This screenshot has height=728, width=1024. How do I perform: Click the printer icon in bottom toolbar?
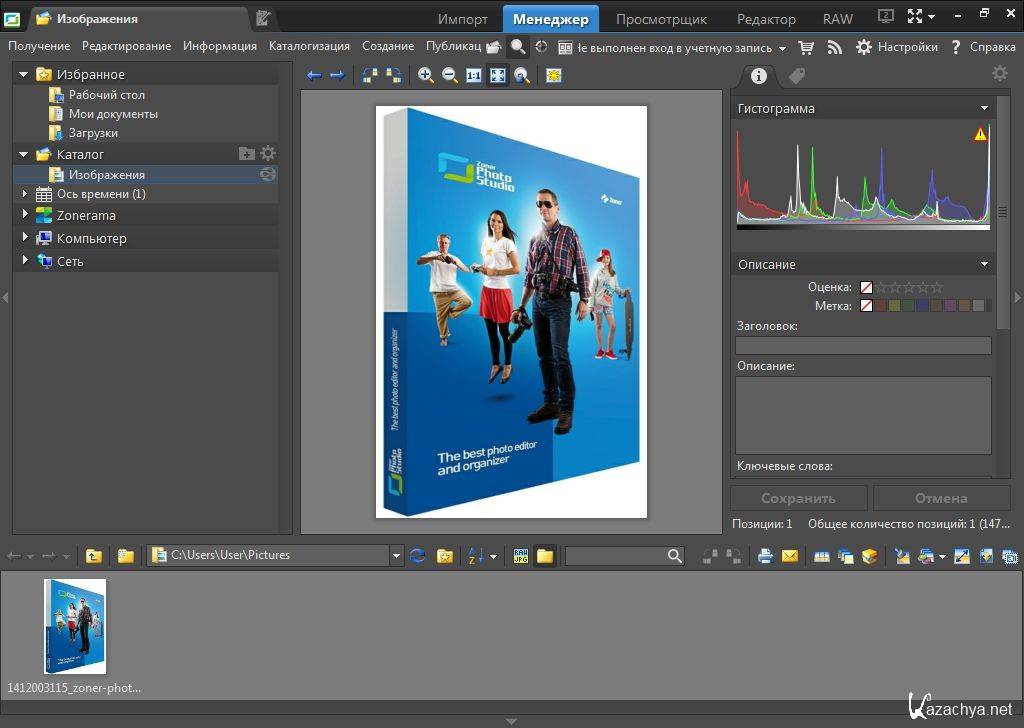point(765,556)
